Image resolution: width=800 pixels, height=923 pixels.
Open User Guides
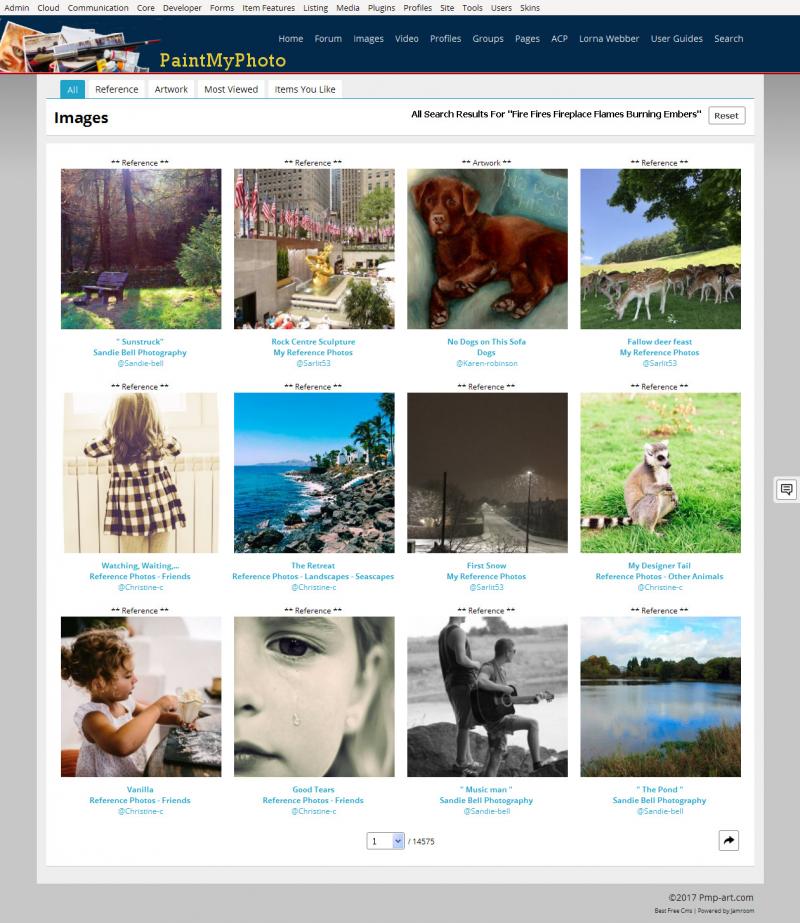click(676, 38)
